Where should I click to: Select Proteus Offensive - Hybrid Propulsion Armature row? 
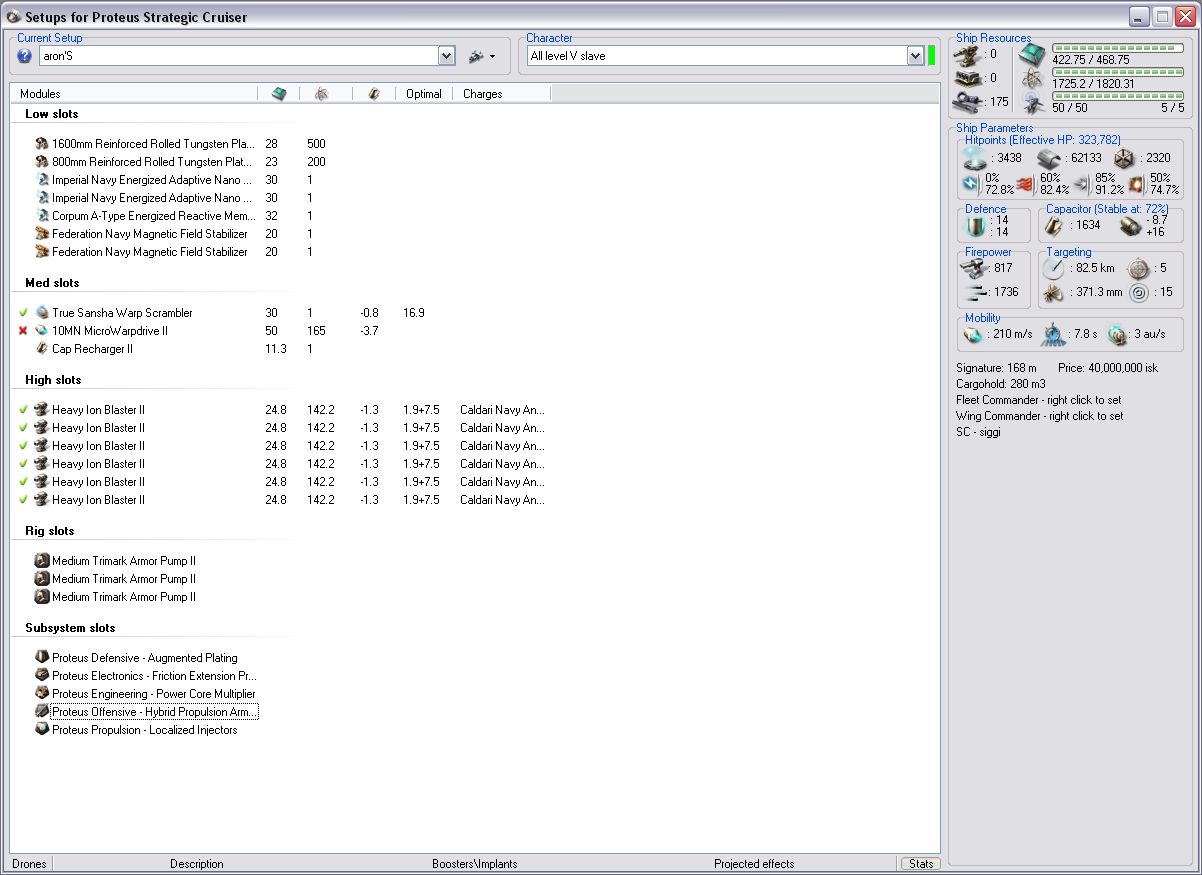coord(146,712)
